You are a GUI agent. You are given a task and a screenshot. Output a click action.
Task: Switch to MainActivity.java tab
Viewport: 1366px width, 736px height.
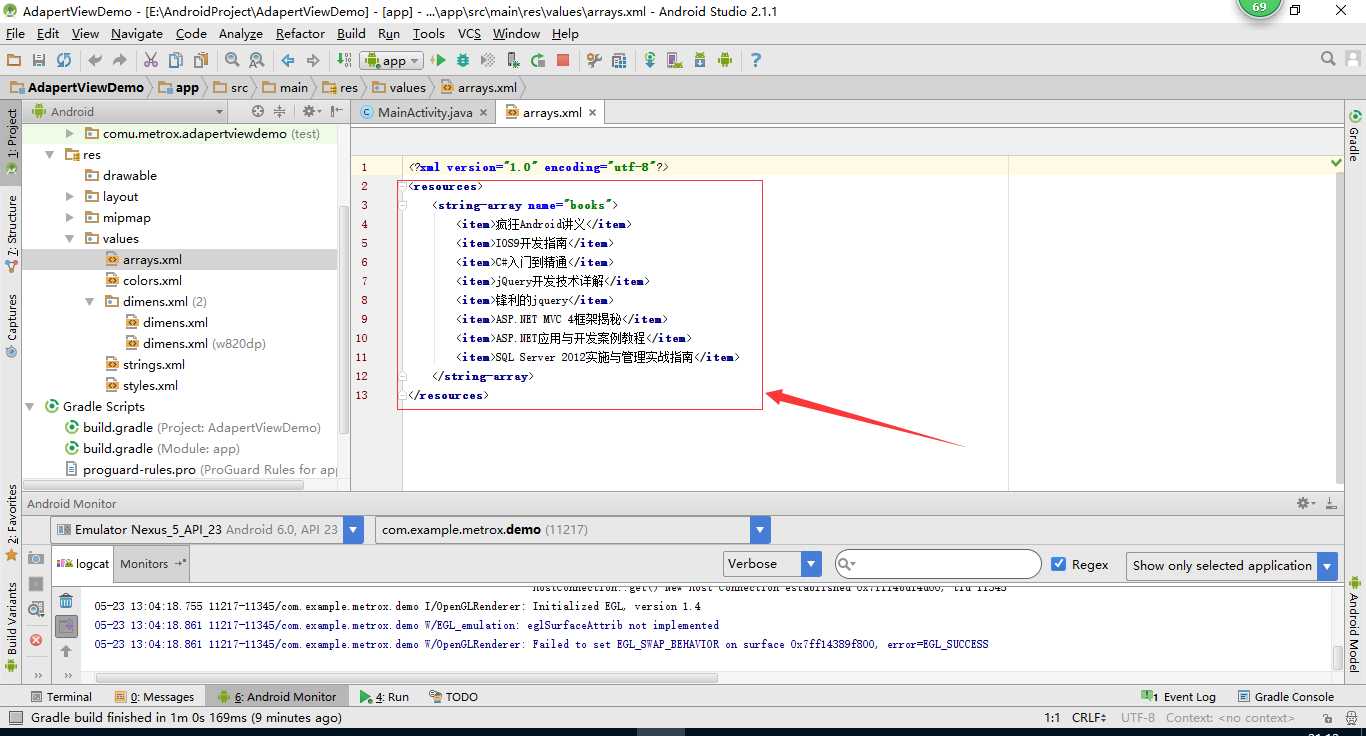pyautogui.click(x=424, y=113)
